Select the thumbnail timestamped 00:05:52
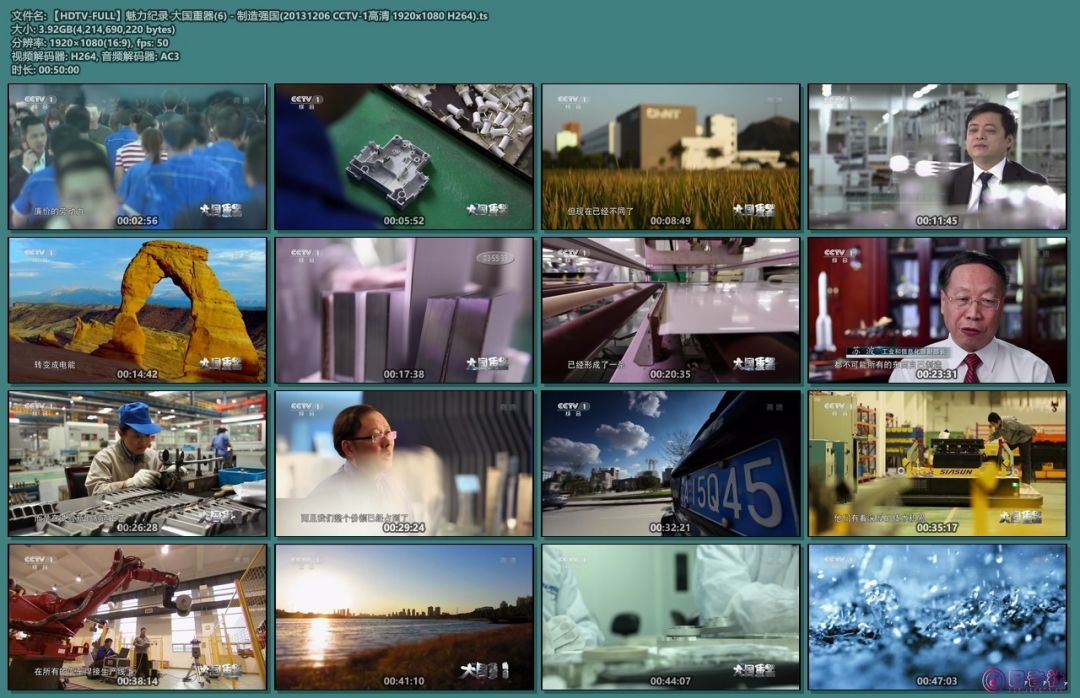The height and width of the screenshot is (698, 1080). (404, 156)
